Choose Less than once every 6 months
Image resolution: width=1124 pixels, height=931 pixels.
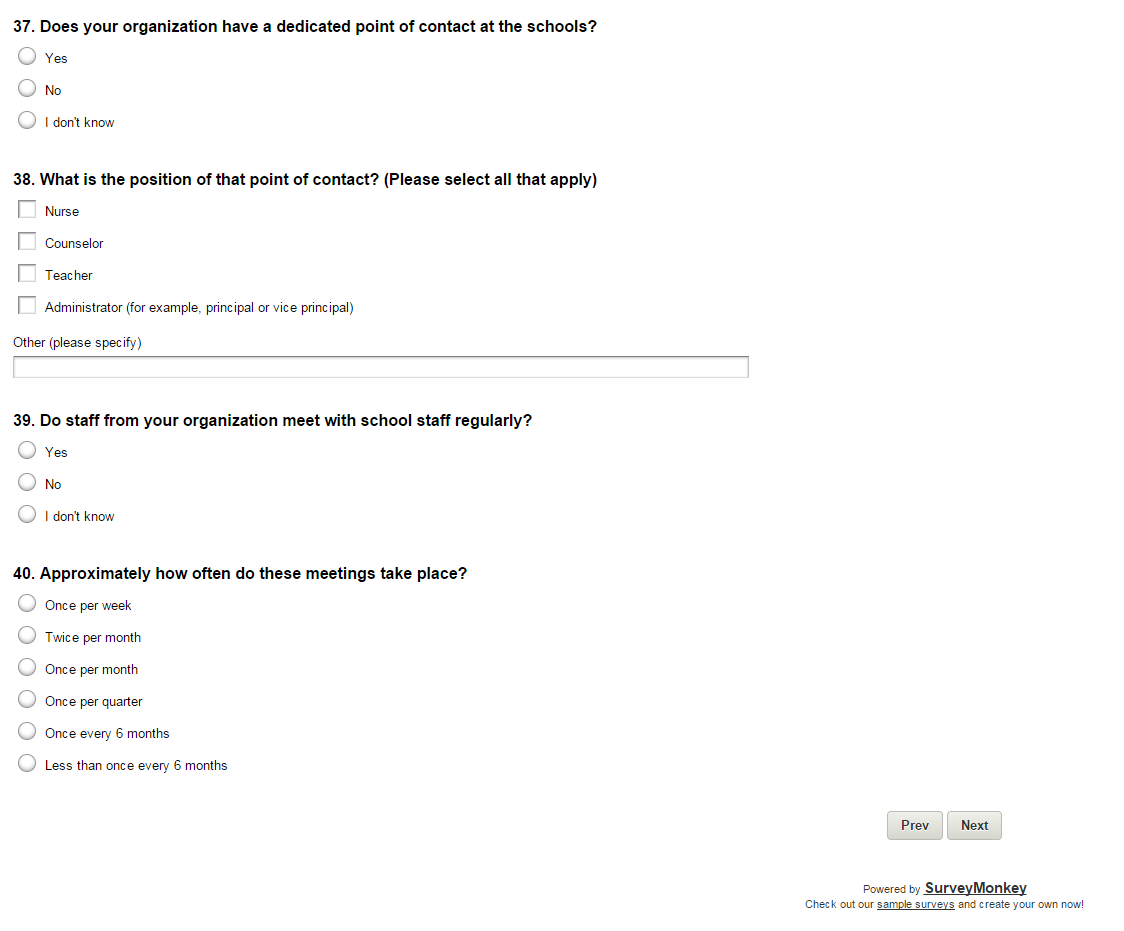[27, 764]
